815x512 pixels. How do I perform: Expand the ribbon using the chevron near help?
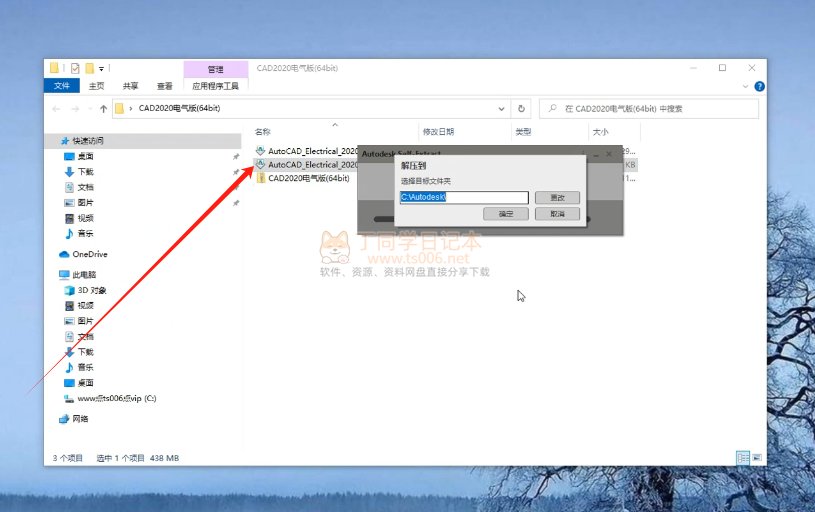(745, 86)
